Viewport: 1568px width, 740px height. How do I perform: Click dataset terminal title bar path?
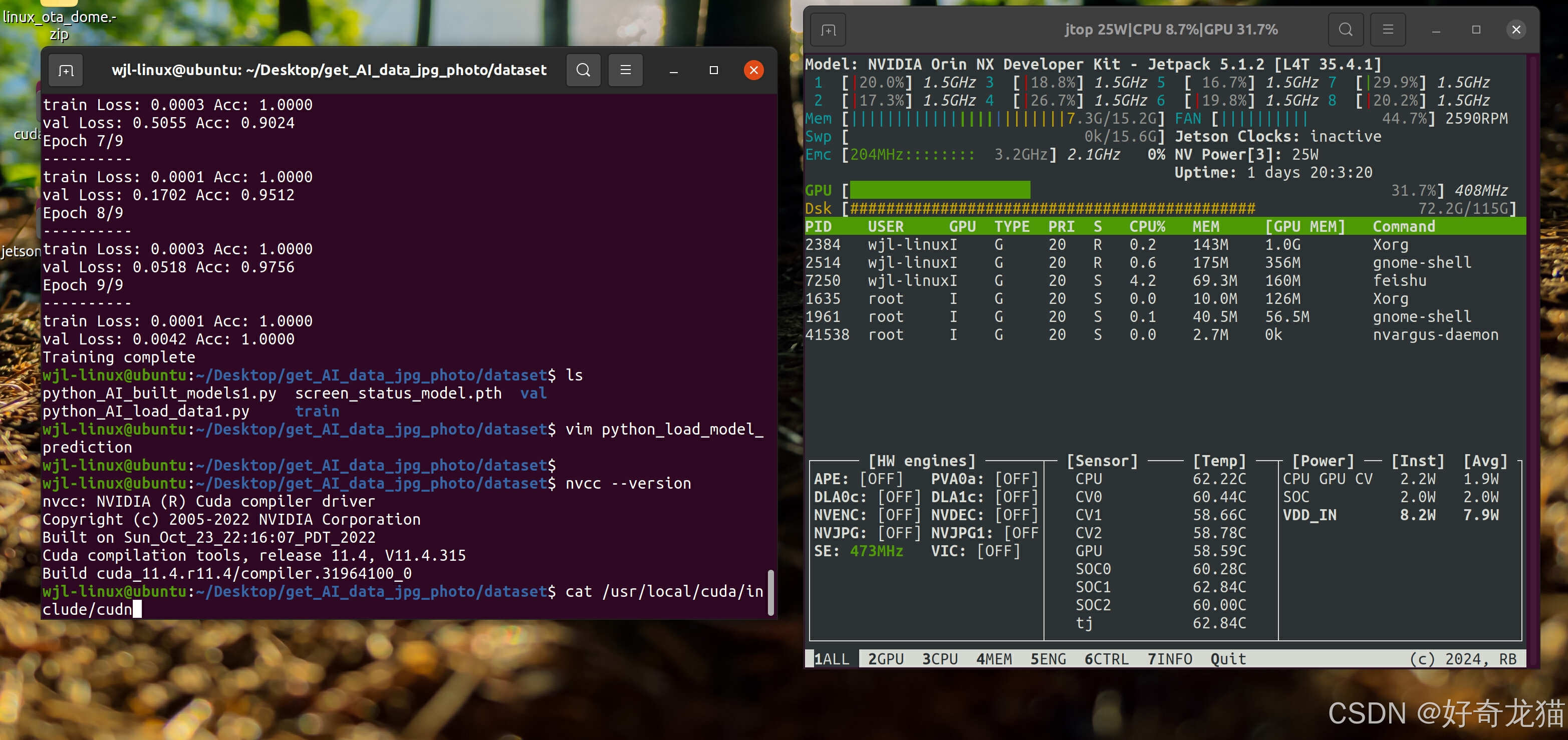(329, 70)
